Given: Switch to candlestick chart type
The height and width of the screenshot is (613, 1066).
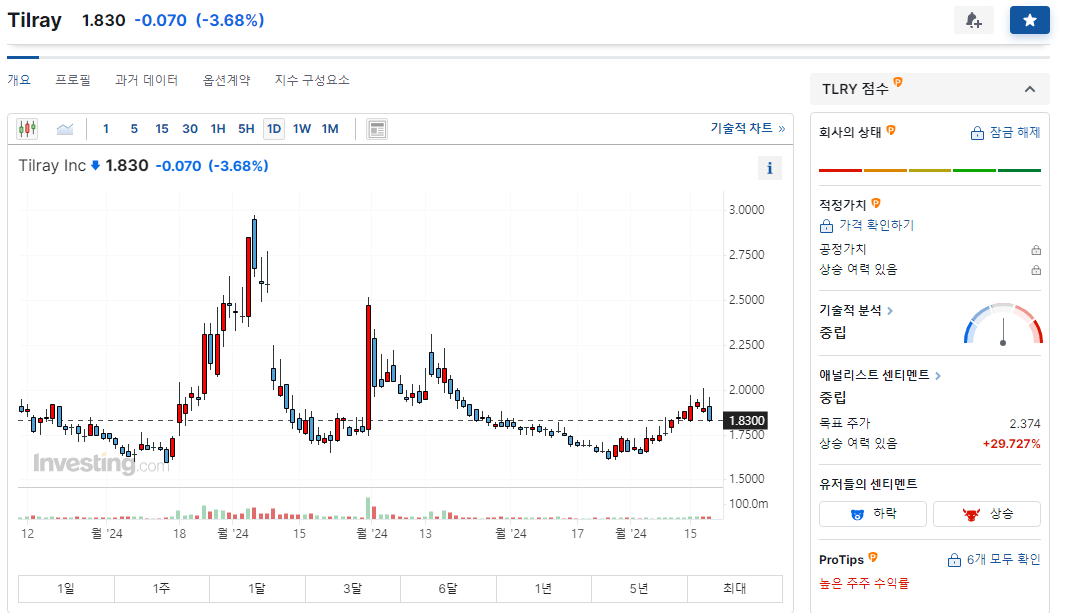Looking at the screenshot, I should pyautogui.click(x=27, y=128).
